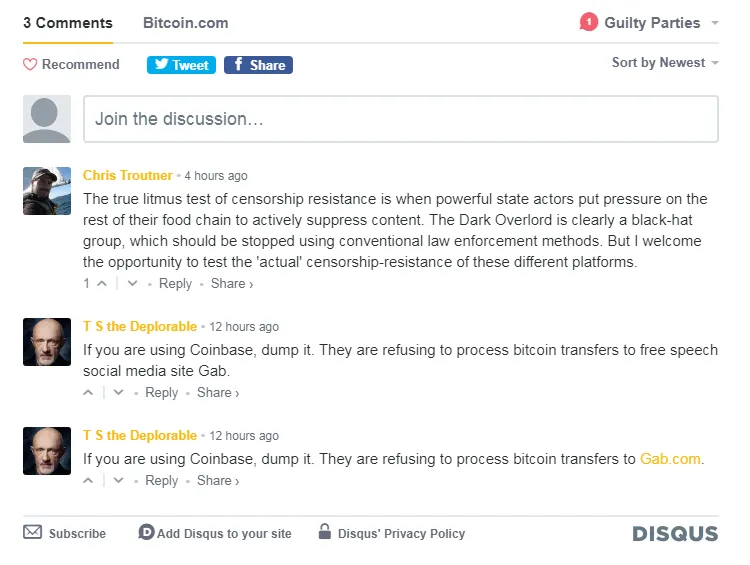Share via the Tweet button
750x565 pixels.
tap(181, 65)
